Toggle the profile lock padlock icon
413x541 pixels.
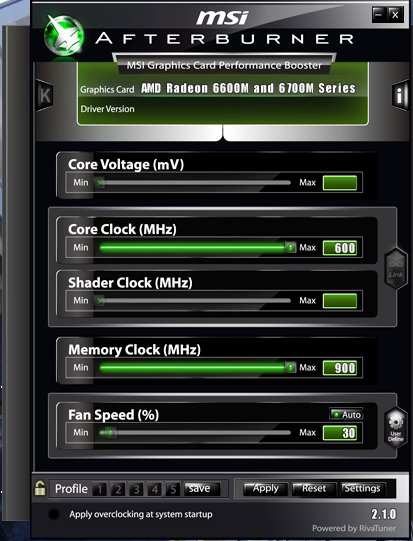click(x=40, y=488)
